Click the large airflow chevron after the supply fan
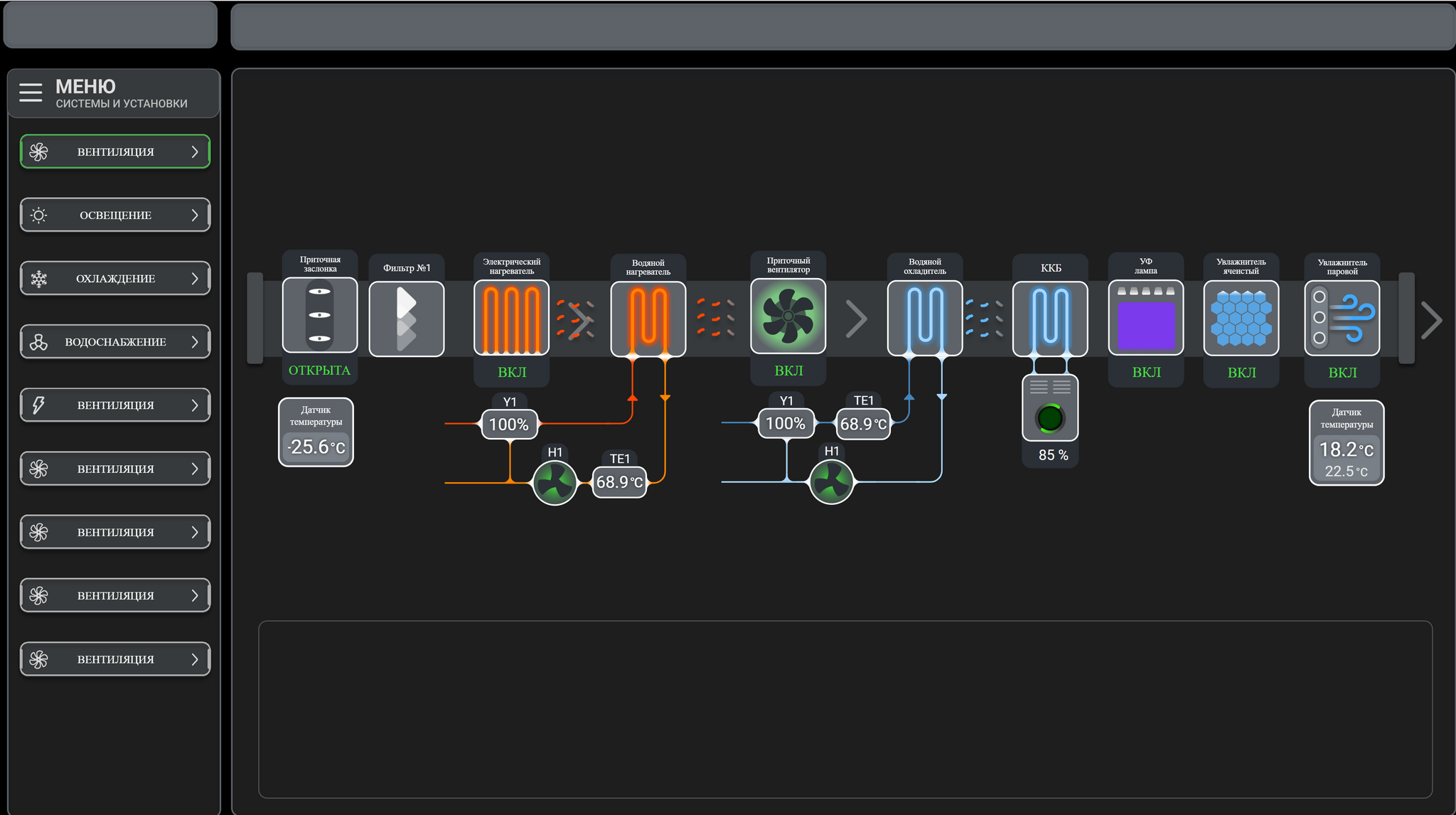Image resolution: width=1456 pixels, height=815 pixels. [x=857, y=319]
